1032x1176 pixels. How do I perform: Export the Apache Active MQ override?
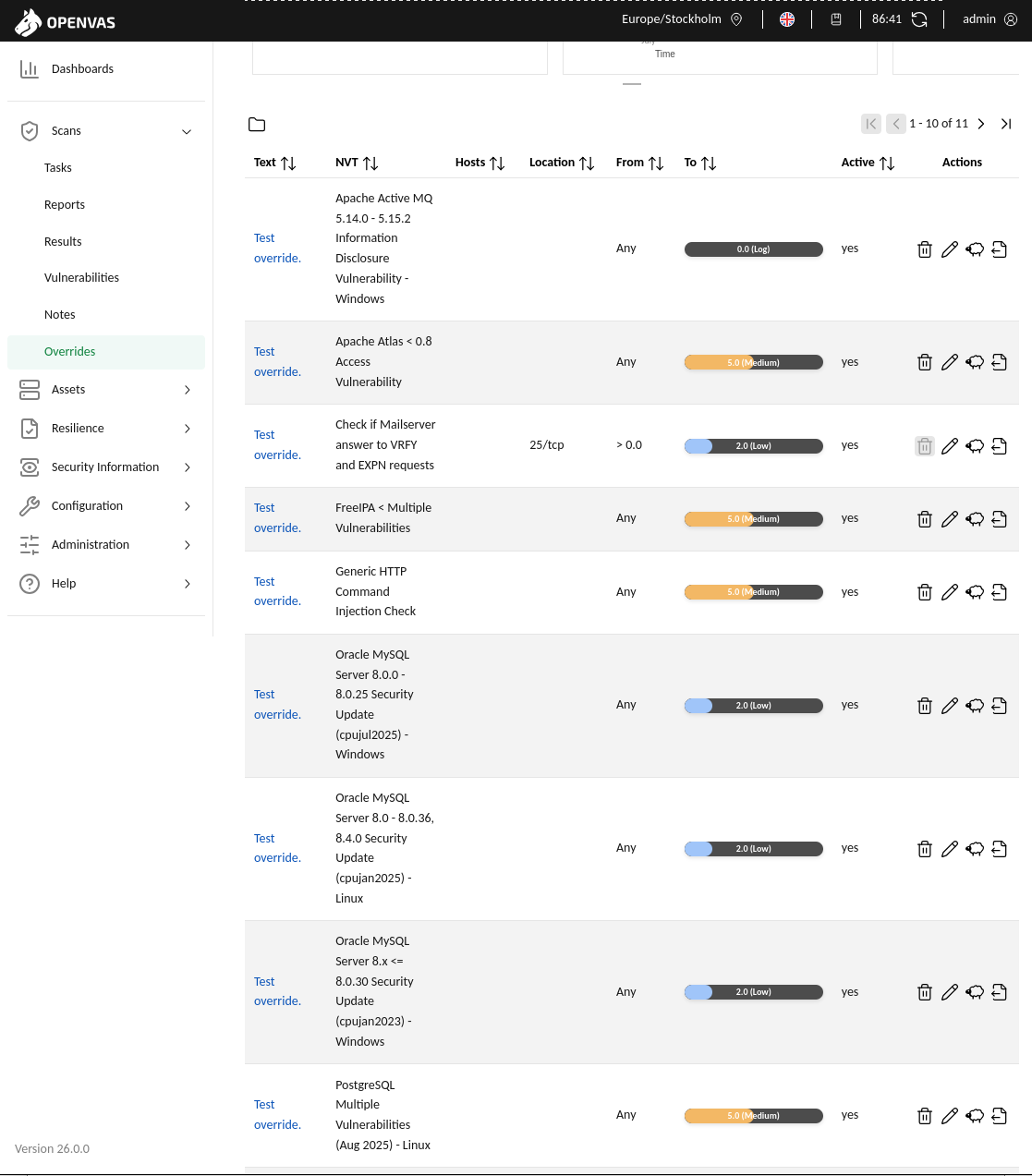pos(999,249)
